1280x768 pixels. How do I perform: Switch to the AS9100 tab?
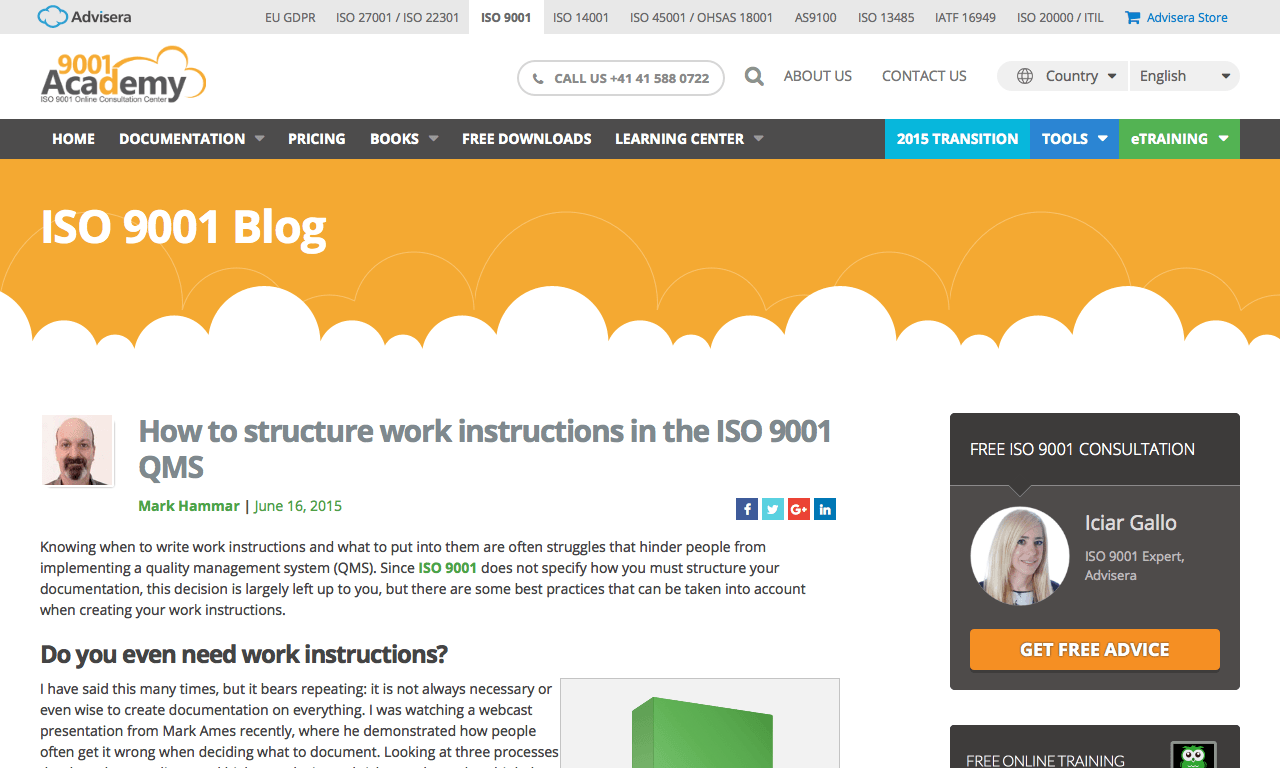point(816,17)
